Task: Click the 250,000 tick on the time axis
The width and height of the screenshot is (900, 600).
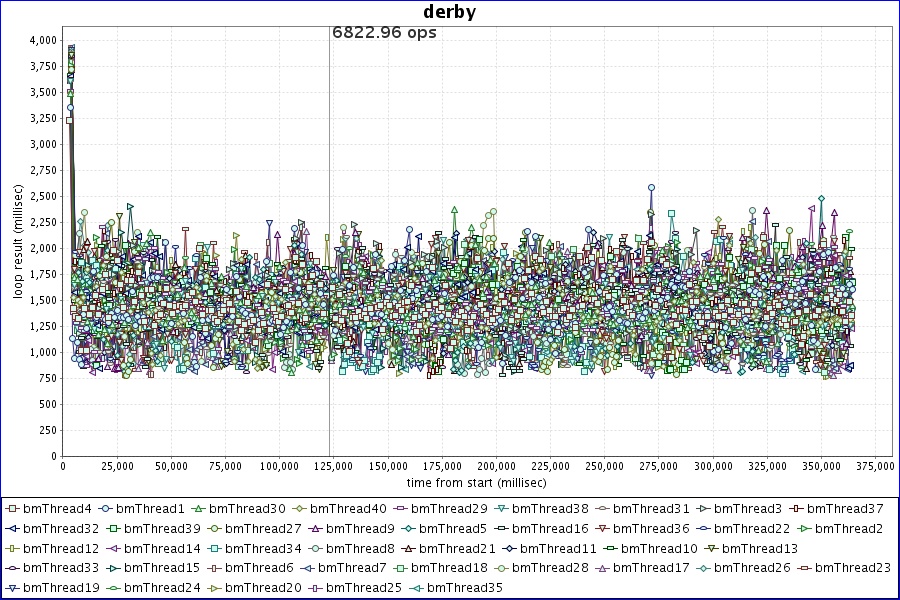Action: point(605,466)
